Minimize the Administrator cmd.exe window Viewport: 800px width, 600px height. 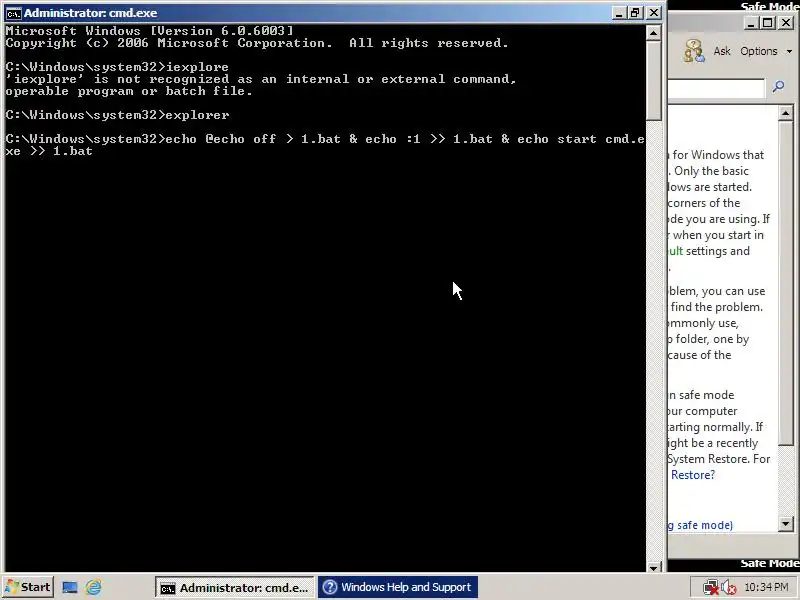[619, 13]
